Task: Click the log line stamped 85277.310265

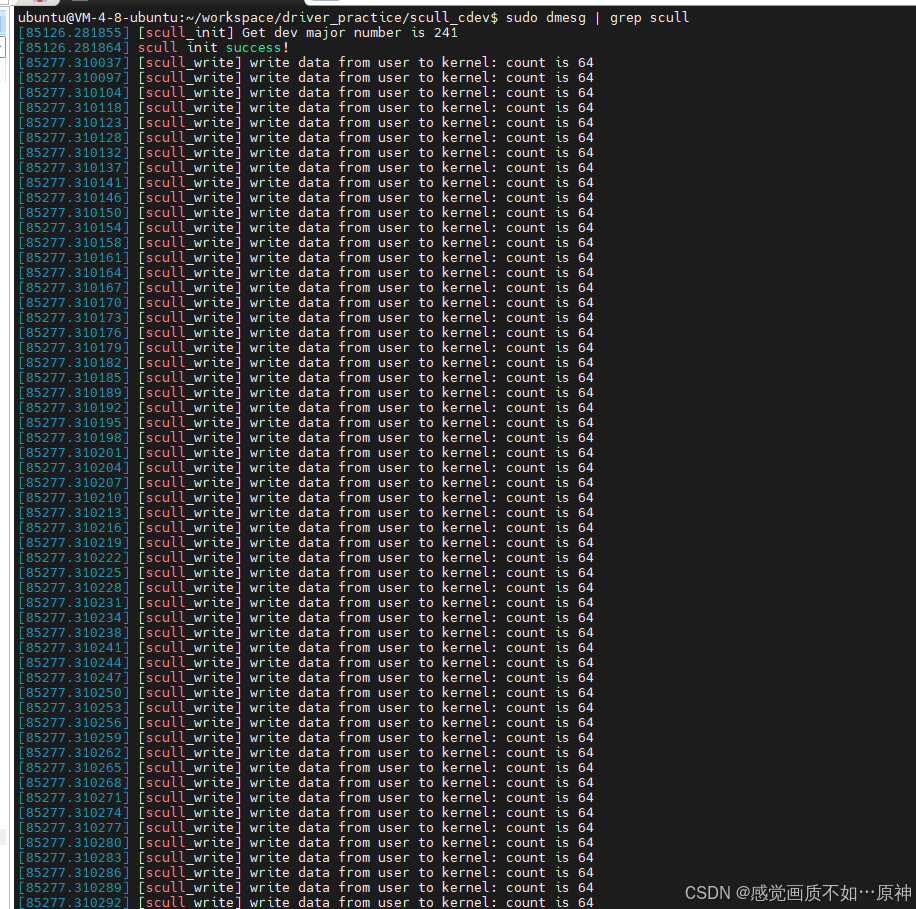Action: pos(306,768)
